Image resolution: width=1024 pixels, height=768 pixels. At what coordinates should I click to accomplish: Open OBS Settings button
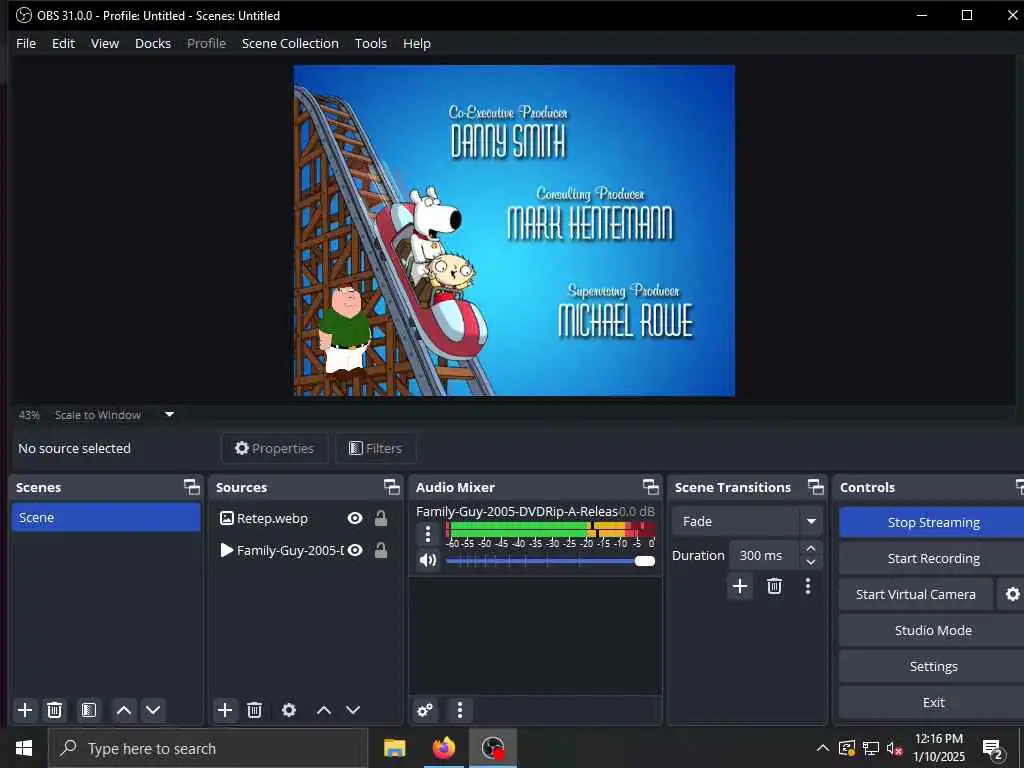coord(933,666)
